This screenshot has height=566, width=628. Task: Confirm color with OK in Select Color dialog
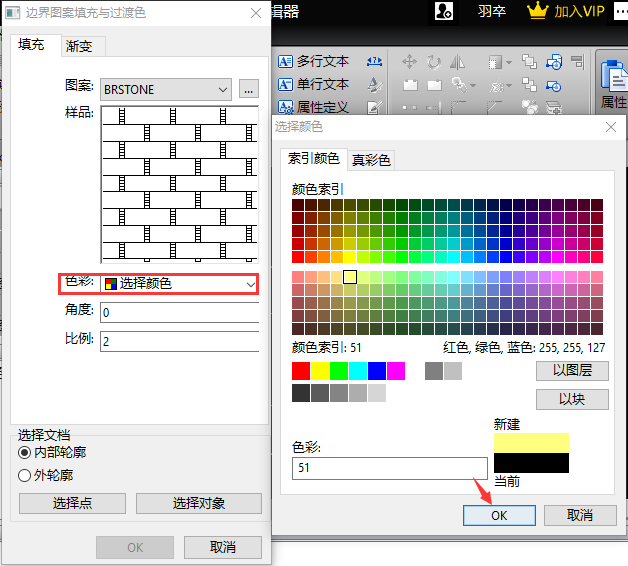pos(499,515)
